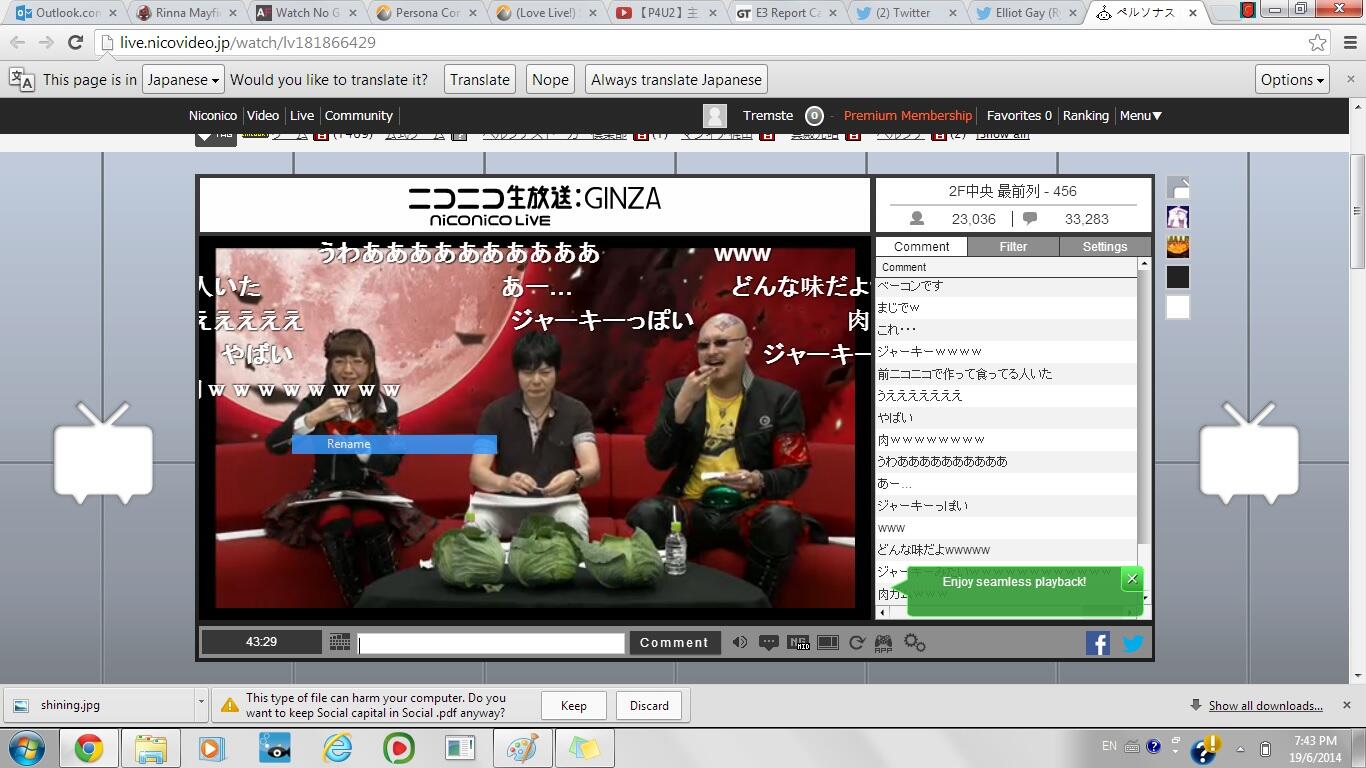Toggle the NG filter icon in player bar
Screen dimensions: 1366x768
click(798, 643)
